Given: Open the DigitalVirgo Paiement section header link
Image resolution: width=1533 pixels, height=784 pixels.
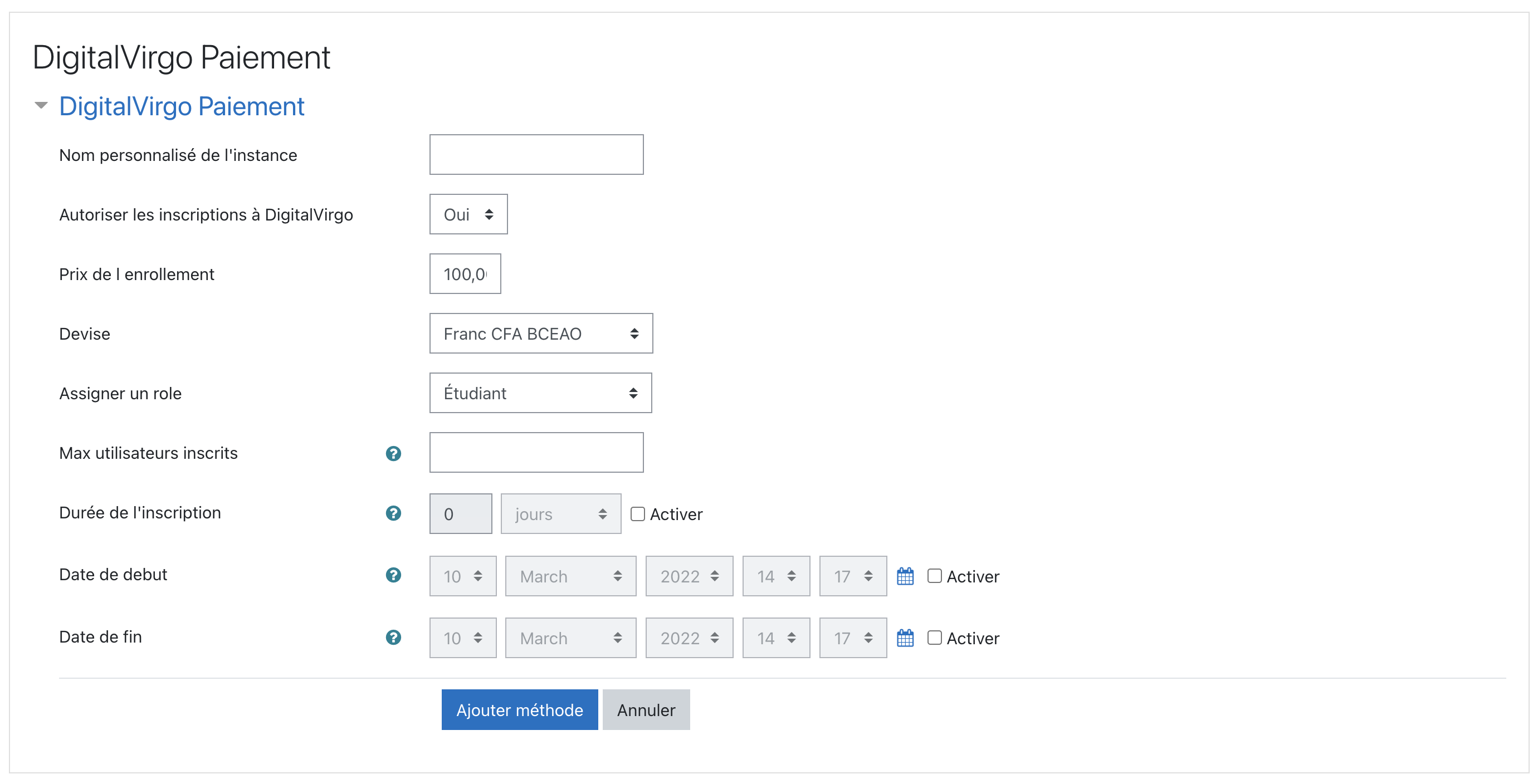Looking at the screenshot, I should 182,106.
